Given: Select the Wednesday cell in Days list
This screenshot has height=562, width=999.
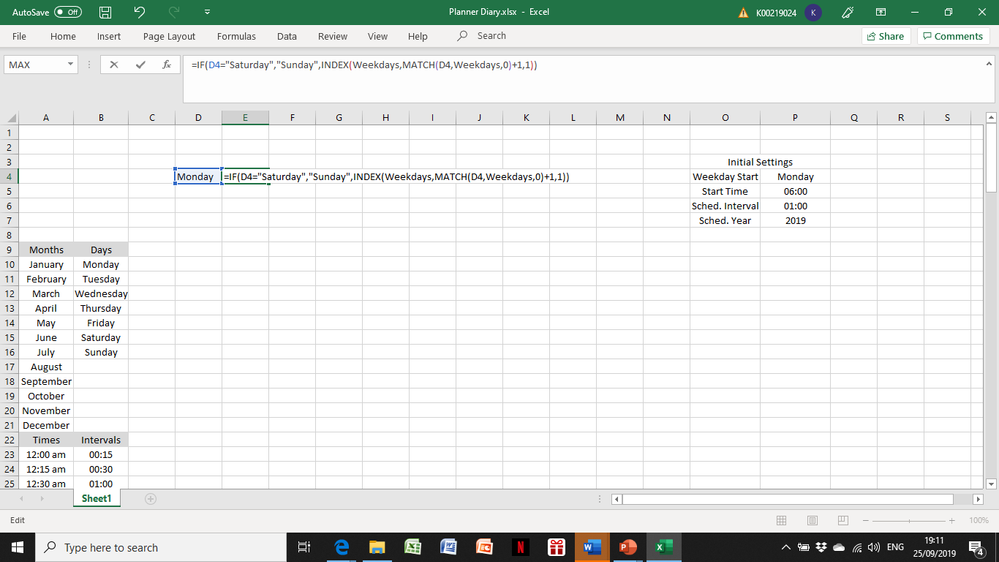Looking at the screenshot, I should pos(101,294).
